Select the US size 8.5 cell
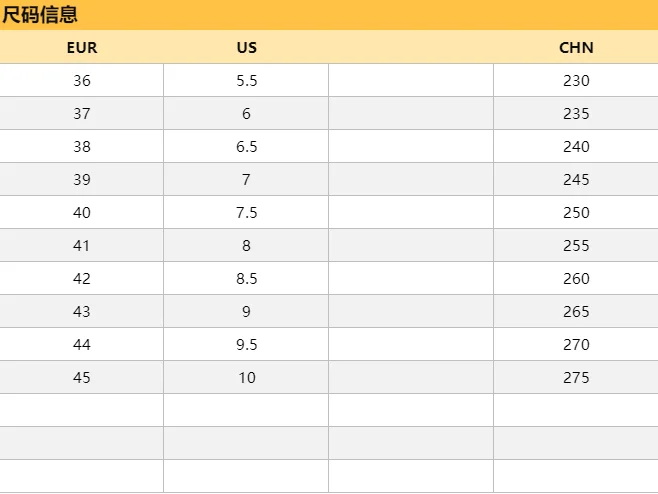Viewport: 658px width, 494px height. 246,279
